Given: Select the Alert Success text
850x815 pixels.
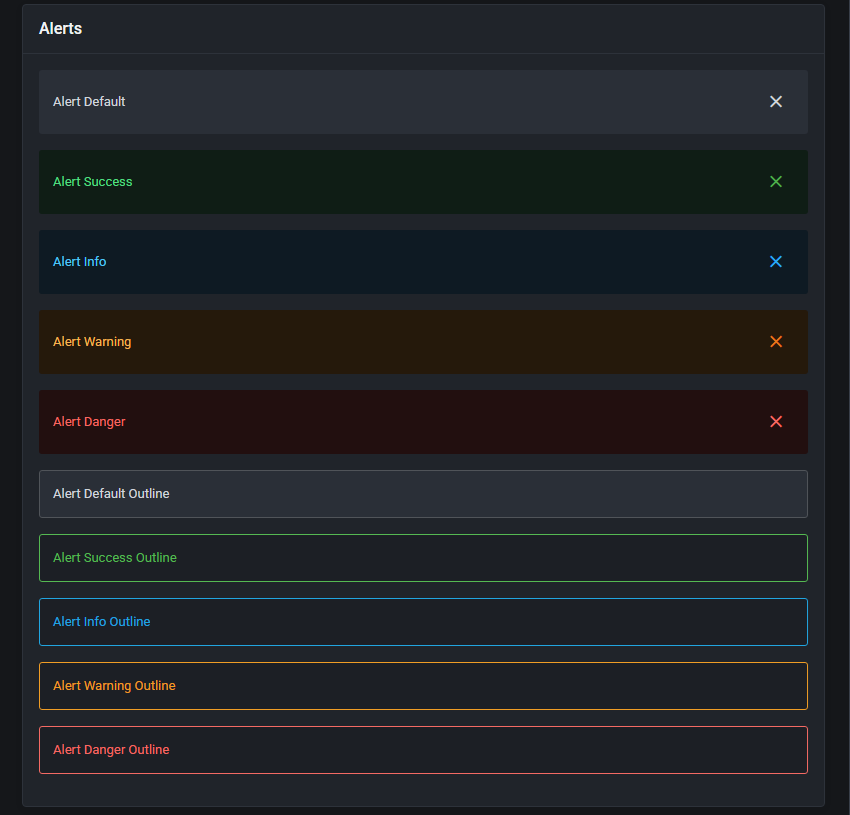Looking at the screenshot, I should click(93, 182).
